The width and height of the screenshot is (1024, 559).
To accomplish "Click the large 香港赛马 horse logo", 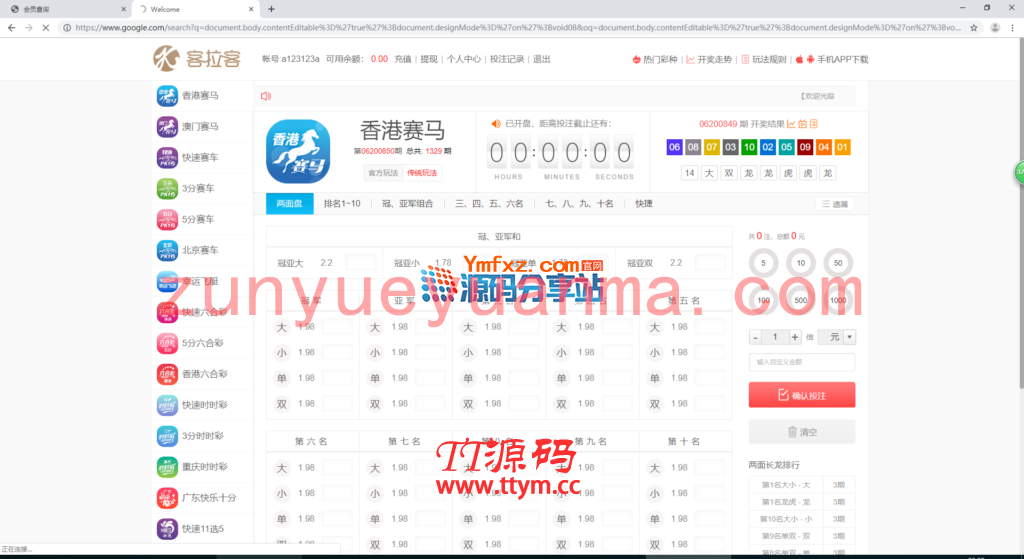I will click(298, 152).
